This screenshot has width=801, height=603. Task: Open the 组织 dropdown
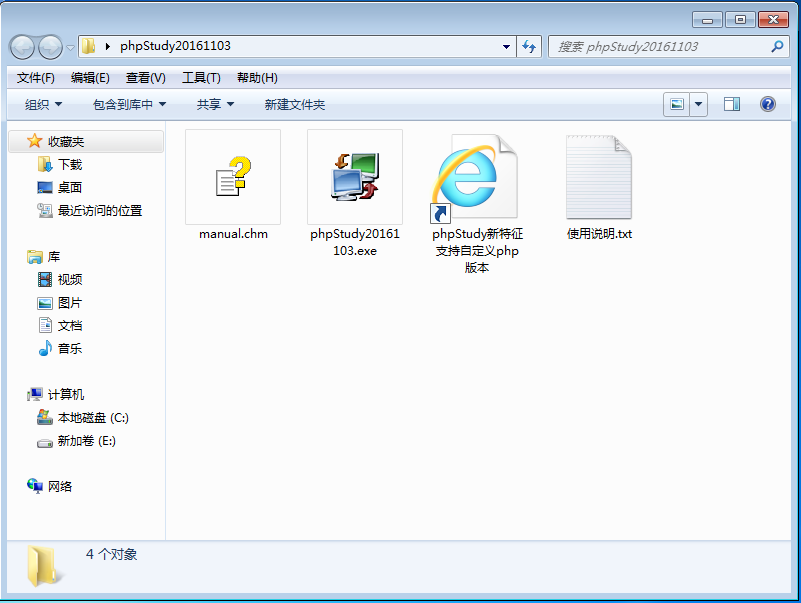click(43, 105)
